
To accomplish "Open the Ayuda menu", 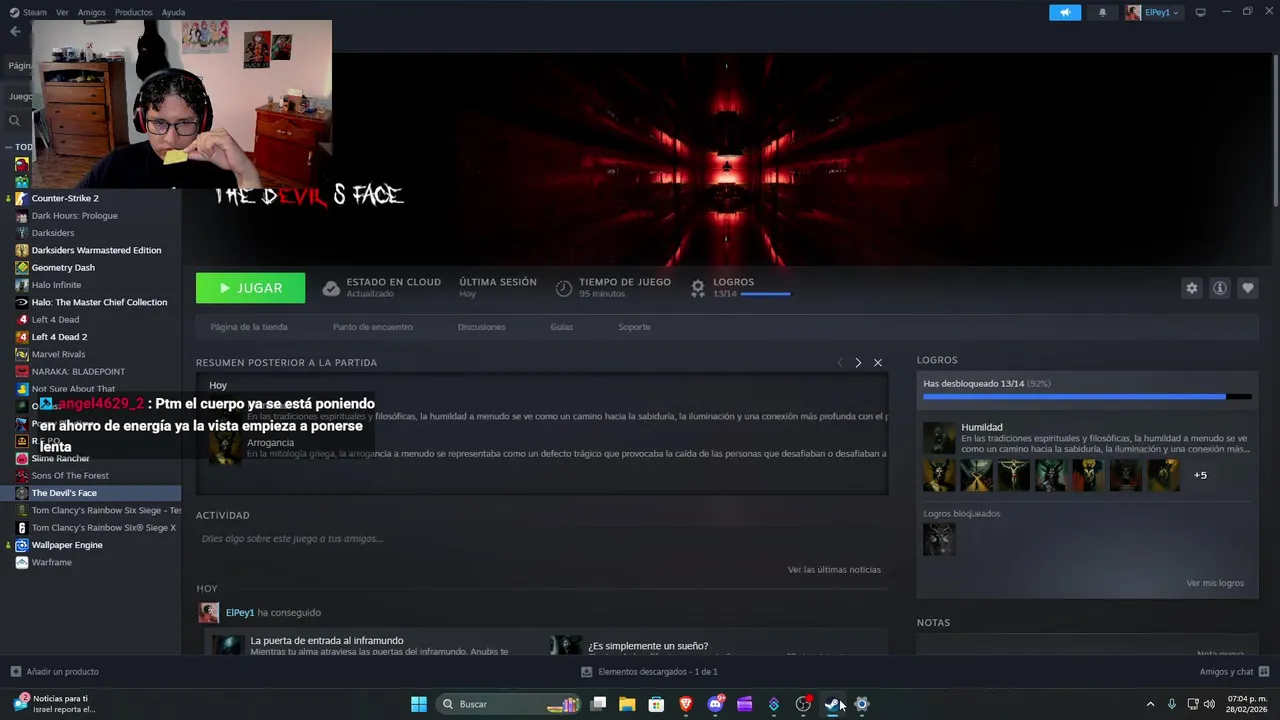I will pos(173,12).
